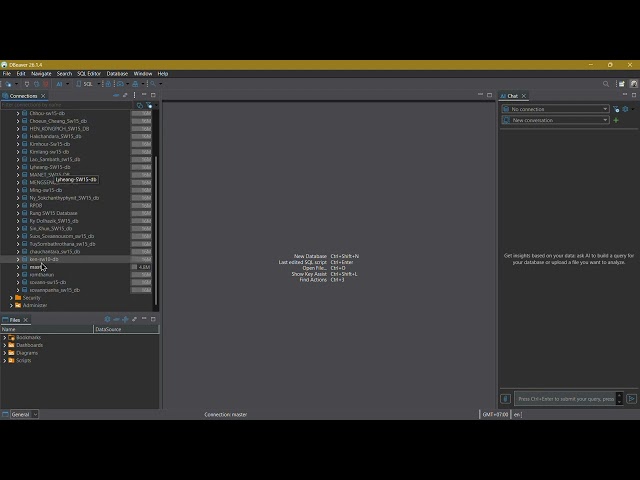Open the File menu
The height and width of the screenshot is (480, 640).
tap(7, 74)
